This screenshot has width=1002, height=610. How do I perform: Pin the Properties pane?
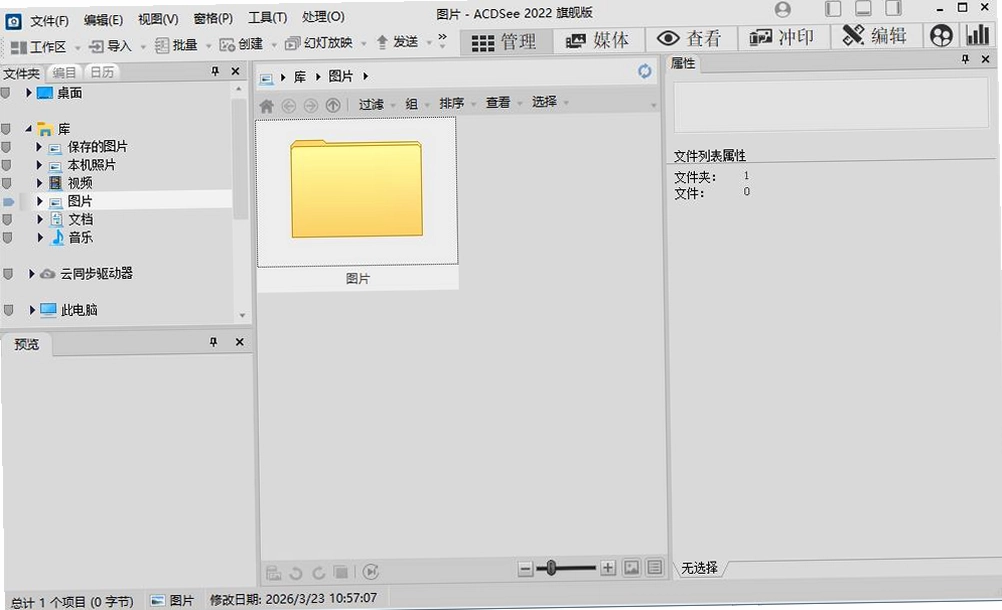965,59
